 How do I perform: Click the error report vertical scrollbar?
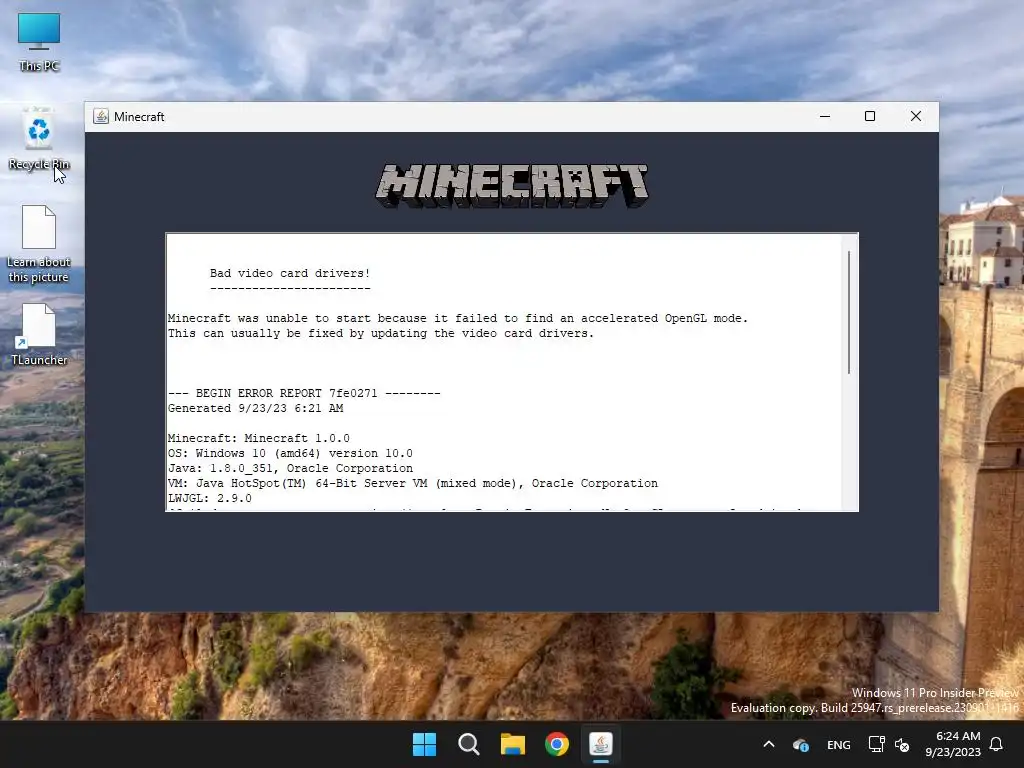(849, 312)
